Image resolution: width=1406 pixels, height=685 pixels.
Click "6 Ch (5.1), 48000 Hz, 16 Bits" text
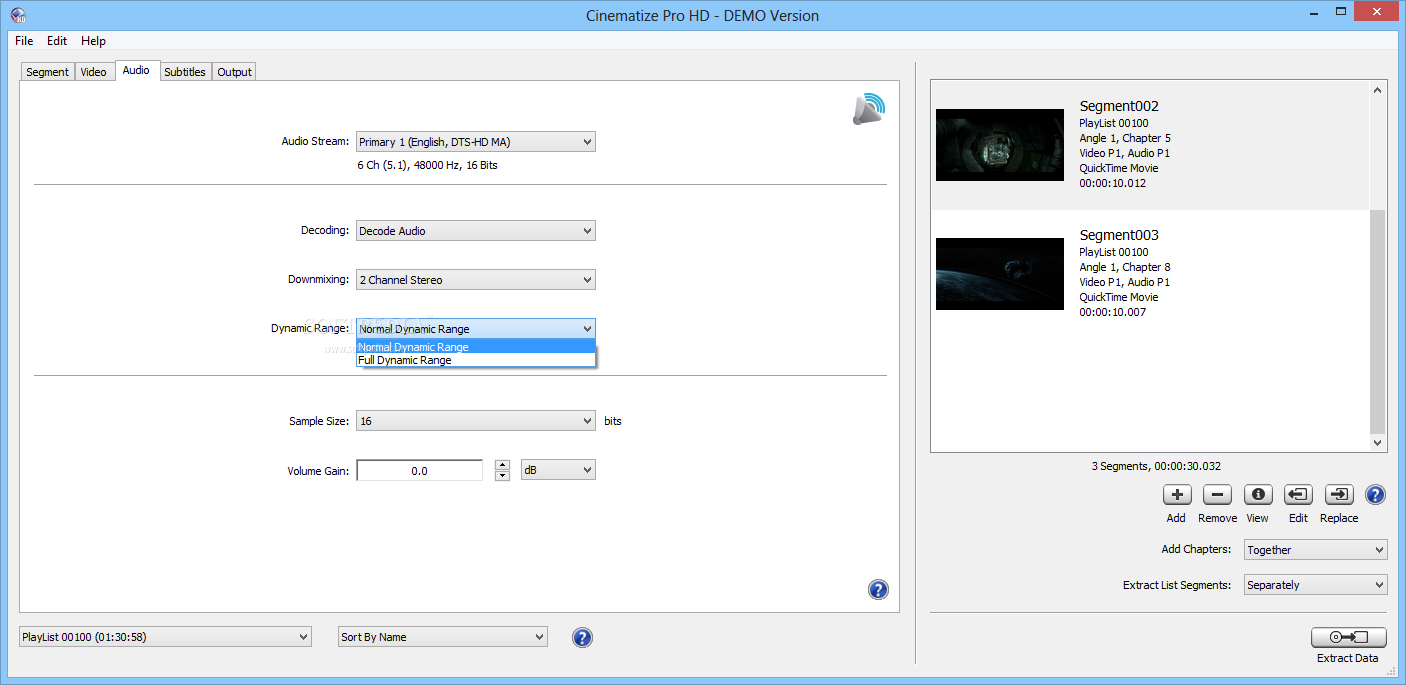(x=427, y=165)
